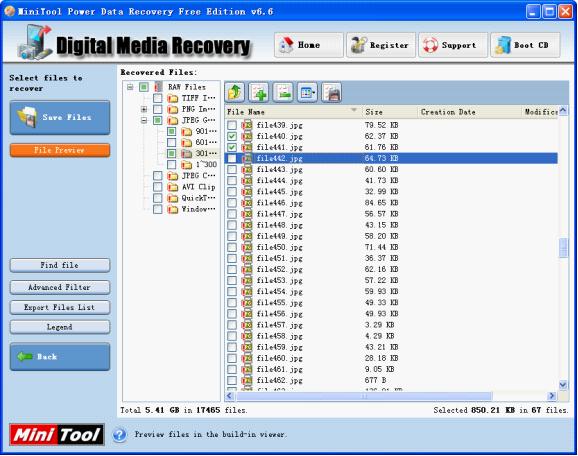Click the vertical scrollbar thumb
This screenshot has width=578, height=456.
pyautogui.click(x=563, y=248)
